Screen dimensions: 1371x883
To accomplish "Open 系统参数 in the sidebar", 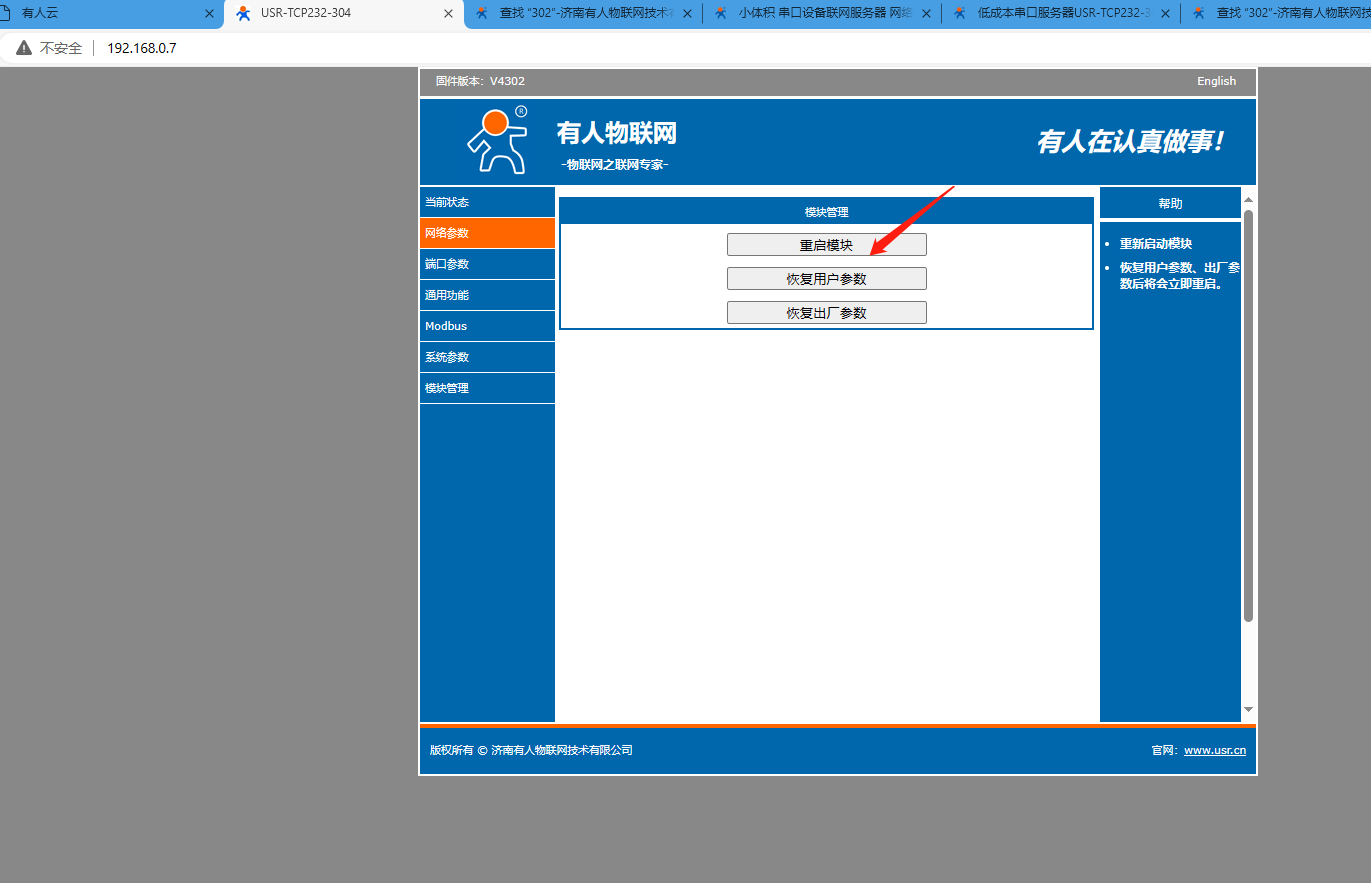I will click(x=487, y=357).
